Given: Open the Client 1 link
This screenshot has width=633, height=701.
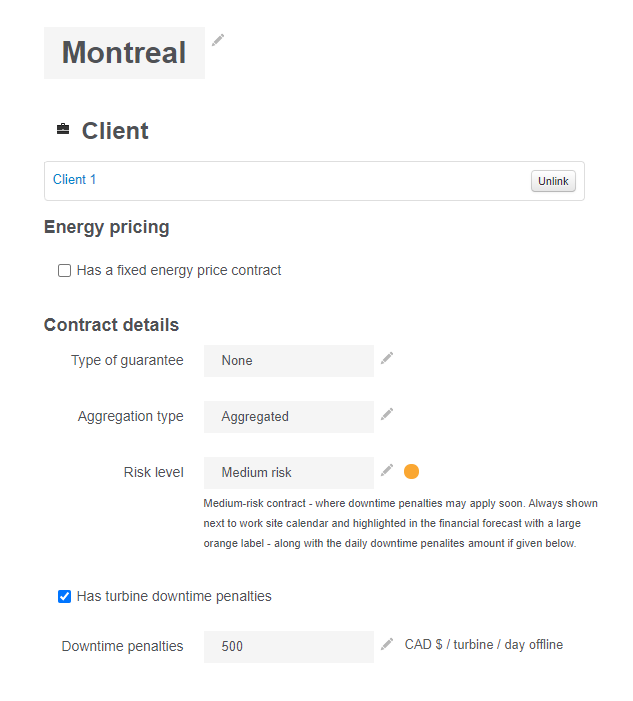Looking at the screenshot, I should tap(75, 180).
